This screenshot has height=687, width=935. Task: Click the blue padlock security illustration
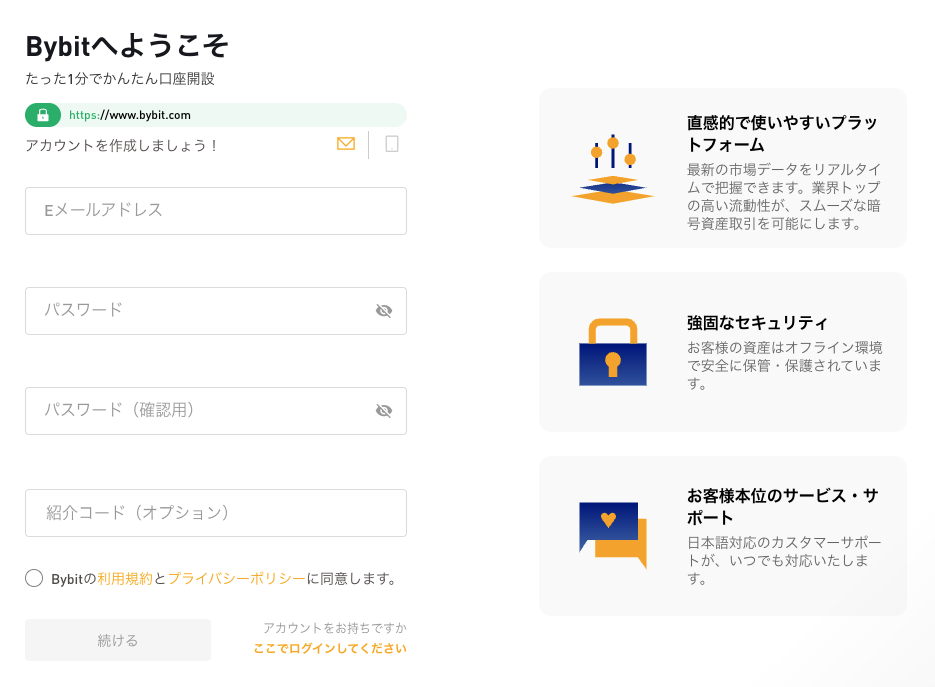point(613,352)
